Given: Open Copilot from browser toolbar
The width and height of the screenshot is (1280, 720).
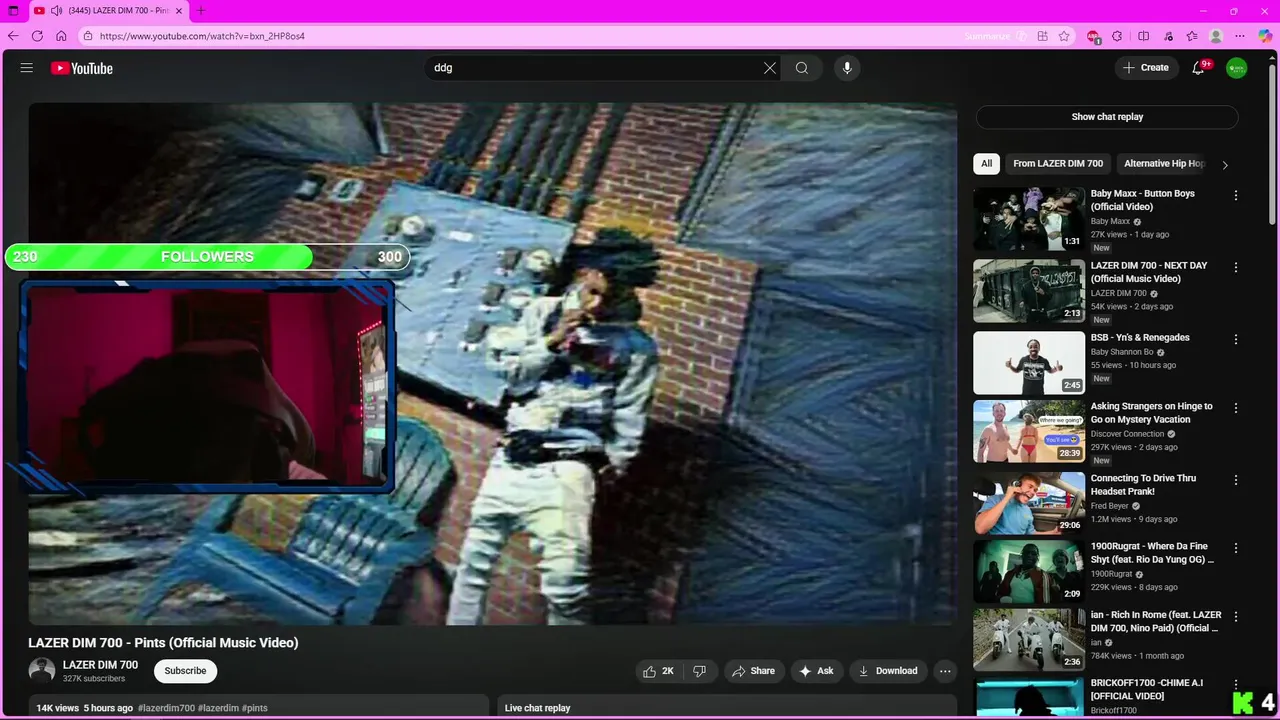Looking at the screenshot, I should [1265, 36].
